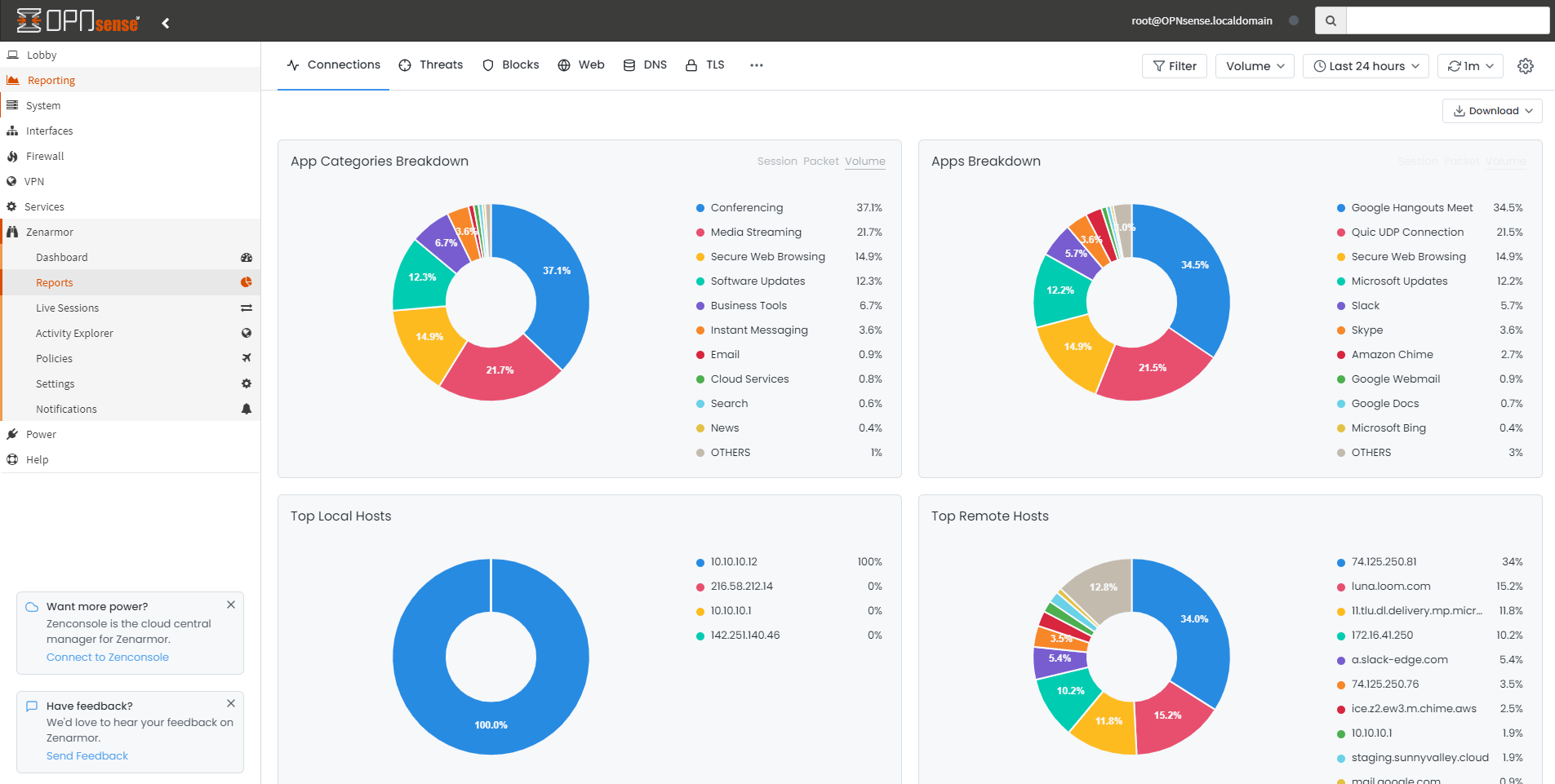The height and width of the screenshot is (784, 1555).
Task: Switch to the Threats tab
Action: (430, 65)
